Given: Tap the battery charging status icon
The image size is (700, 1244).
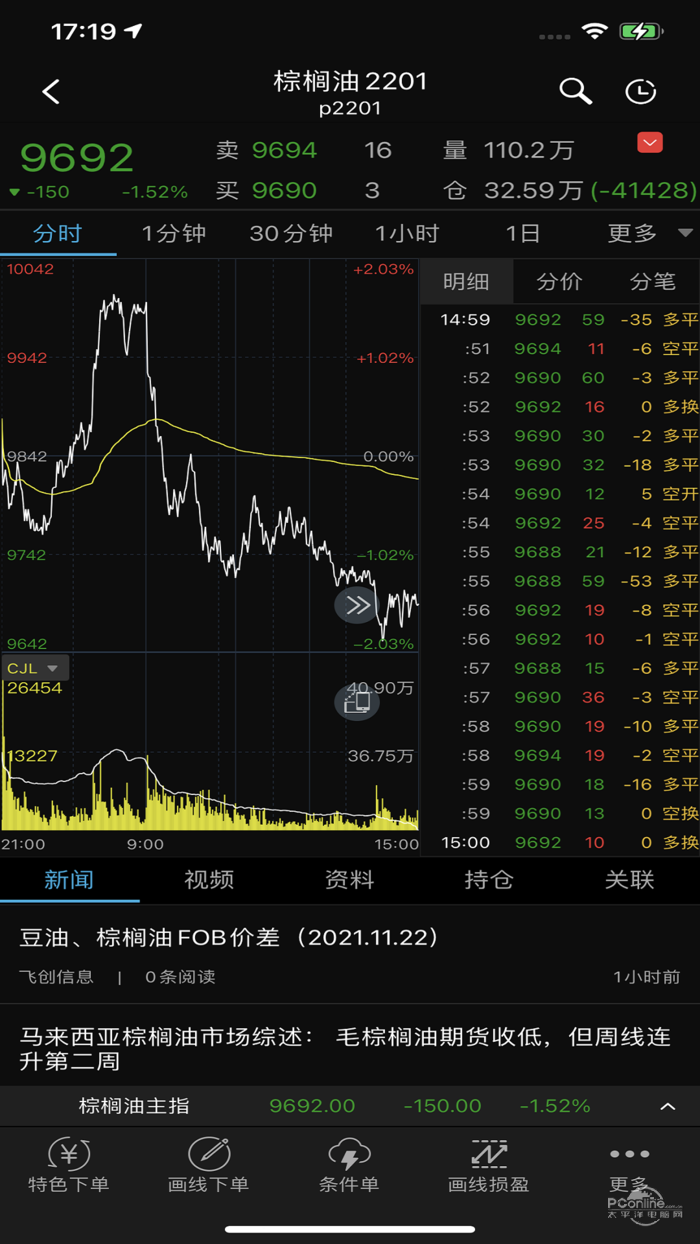Looking at the screenshot, I should pyautogui.click(x=641, y=31).
